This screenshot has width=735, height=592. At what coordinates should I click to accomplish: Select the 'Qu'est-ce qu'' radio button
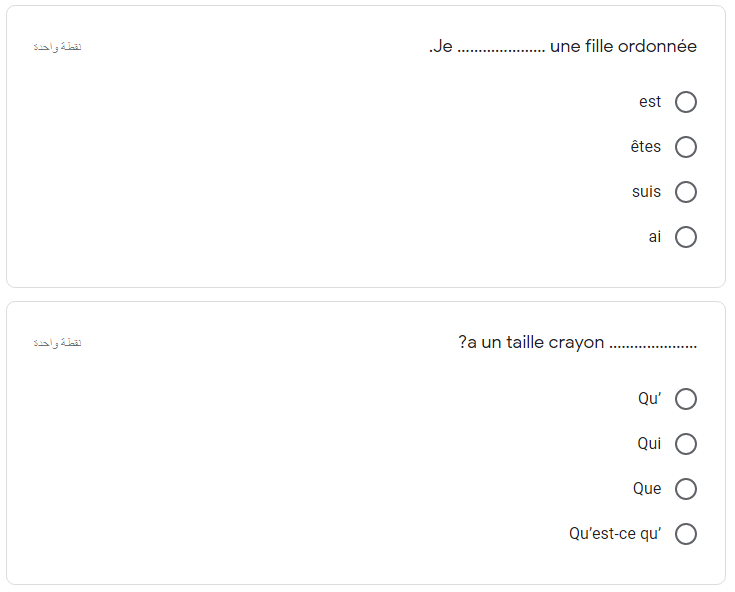coord(685,534)
